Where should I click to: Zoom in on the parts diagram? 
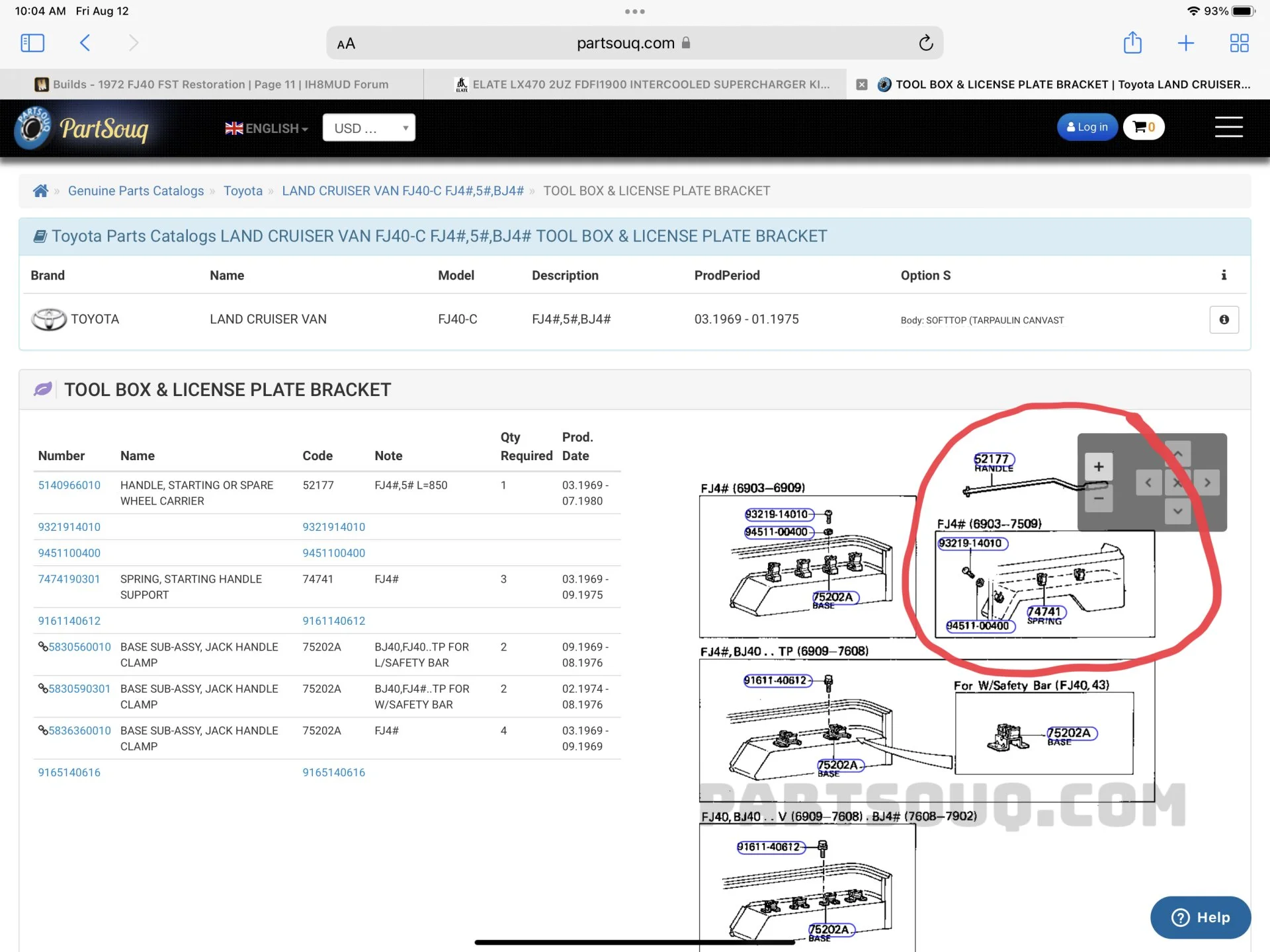tap(1099, 467)
